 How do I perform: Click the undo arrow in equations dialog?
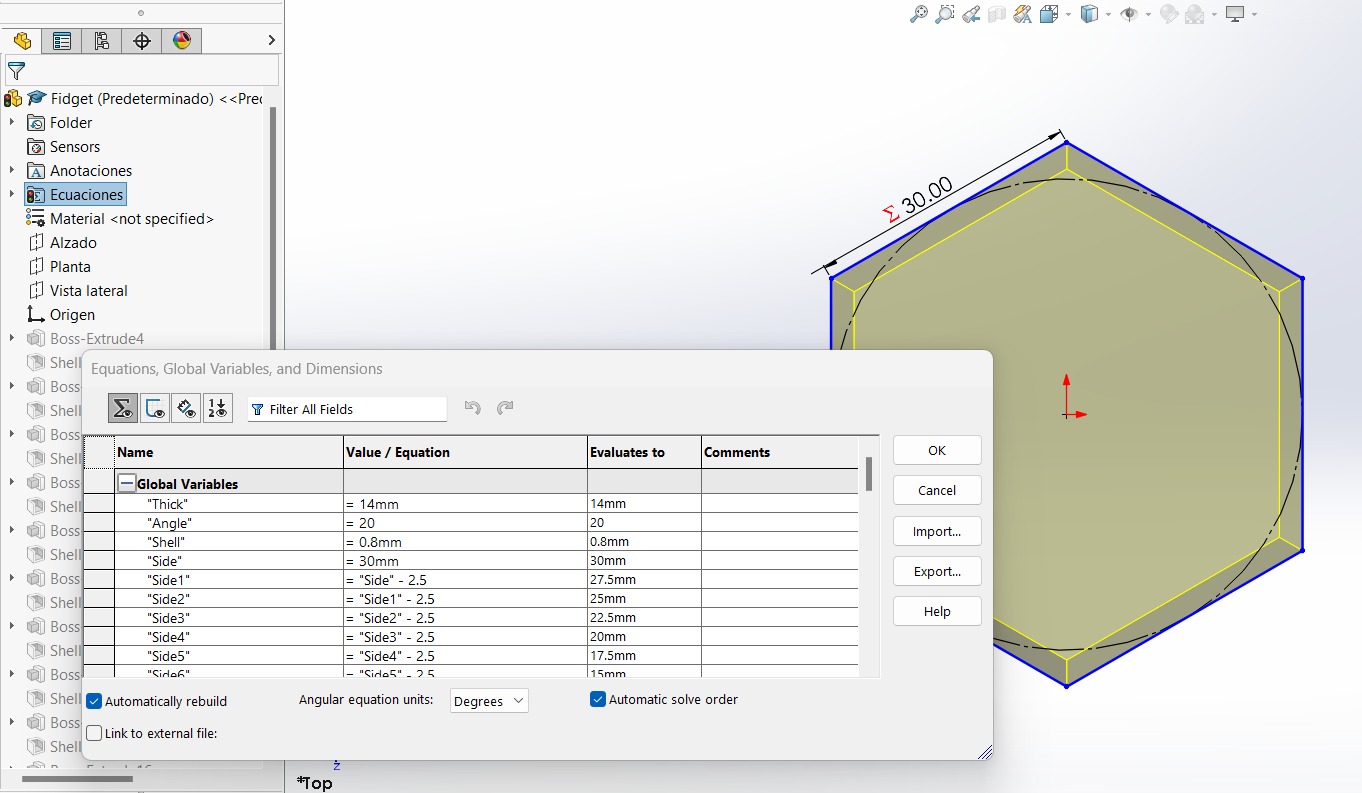click(x=473, y=408)
